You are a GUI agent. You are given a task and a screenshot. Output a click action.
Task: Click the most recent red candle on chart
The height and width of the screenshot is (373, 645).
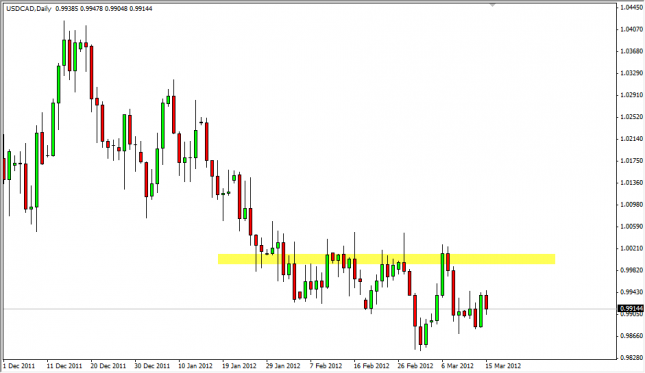[486, 302]
